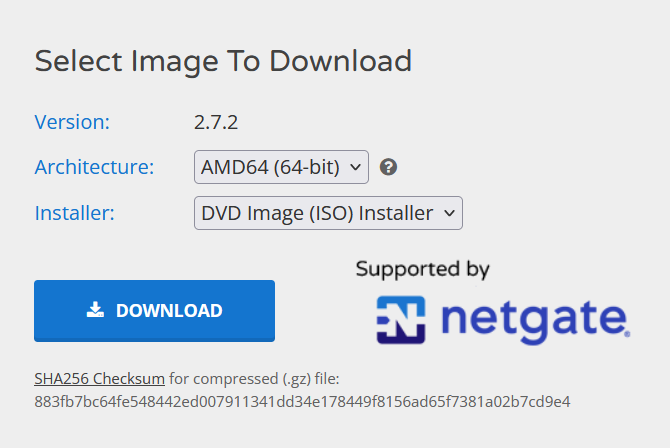Viewport: 670px width, 448px height.
Task: Click the Version label
Action: click(72, 122)
